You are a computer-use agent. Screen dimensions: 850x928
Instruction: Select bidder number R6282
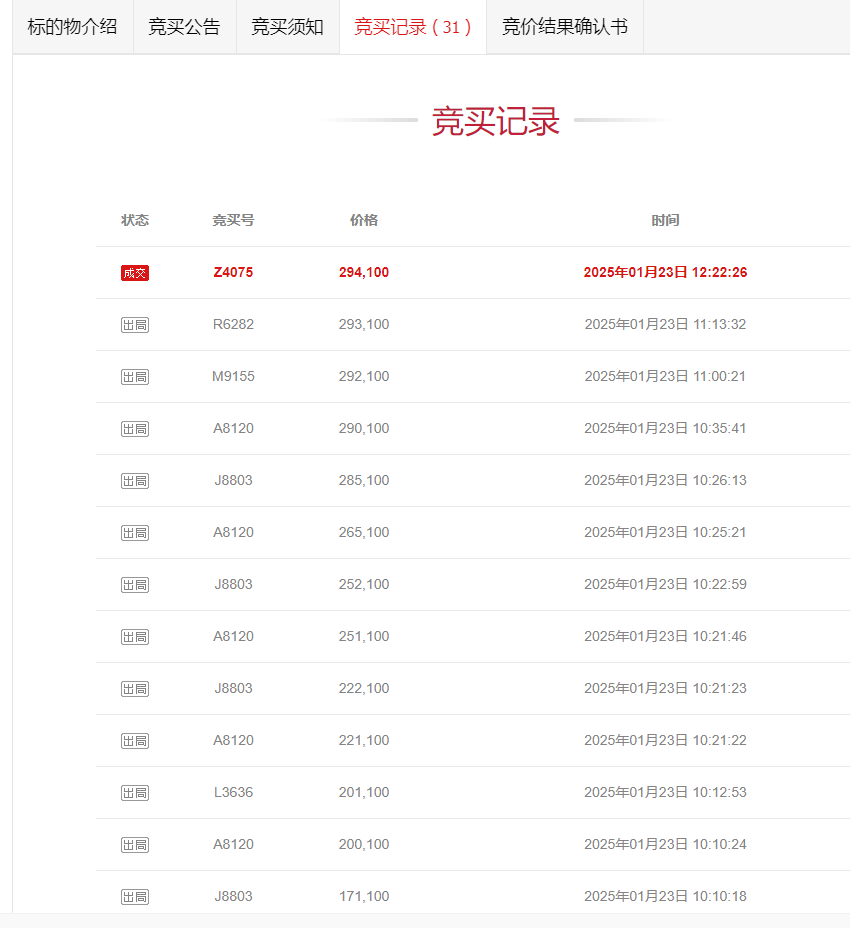coord(233,324)
